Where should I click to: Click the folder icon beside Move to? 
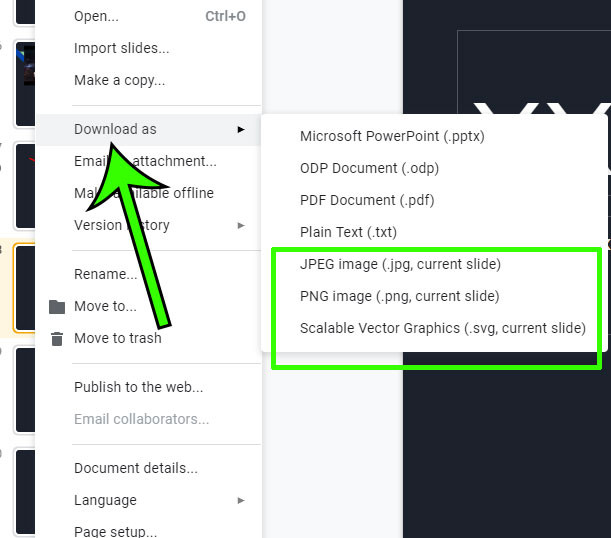(57, 307)
